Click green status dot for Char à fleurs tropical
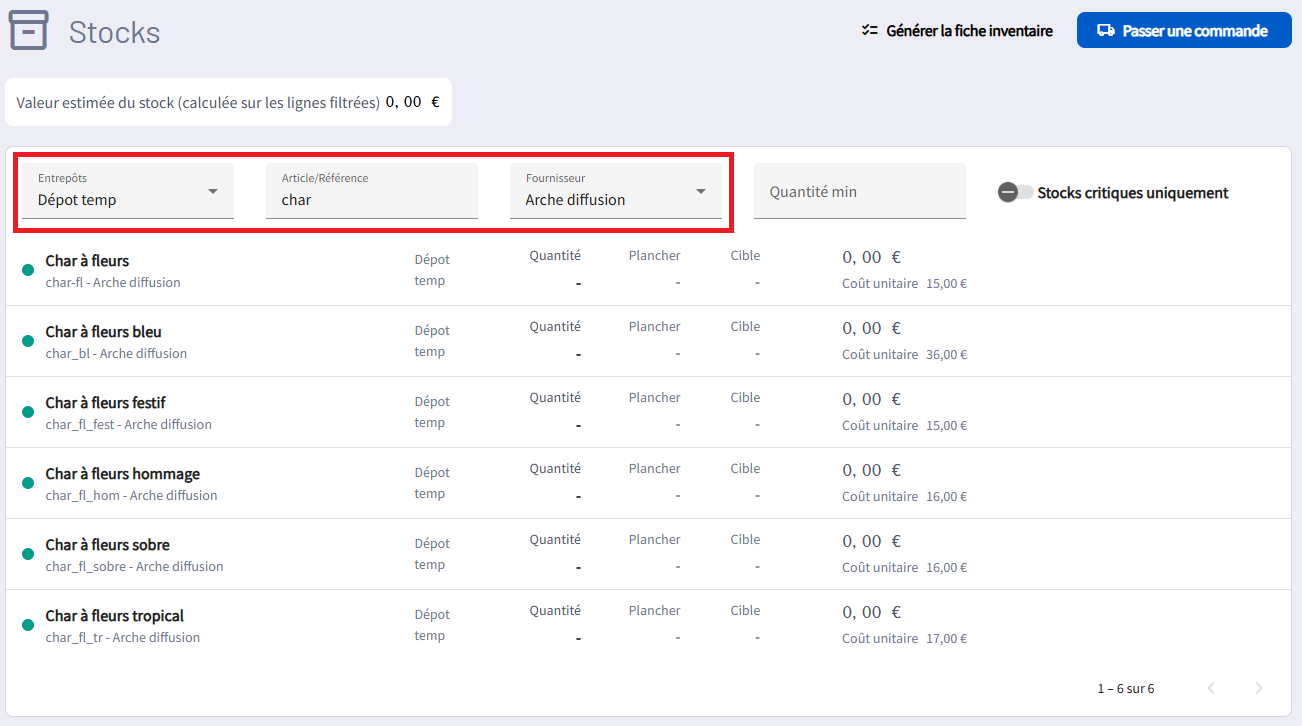1302x726 pixels. [28, 625]
